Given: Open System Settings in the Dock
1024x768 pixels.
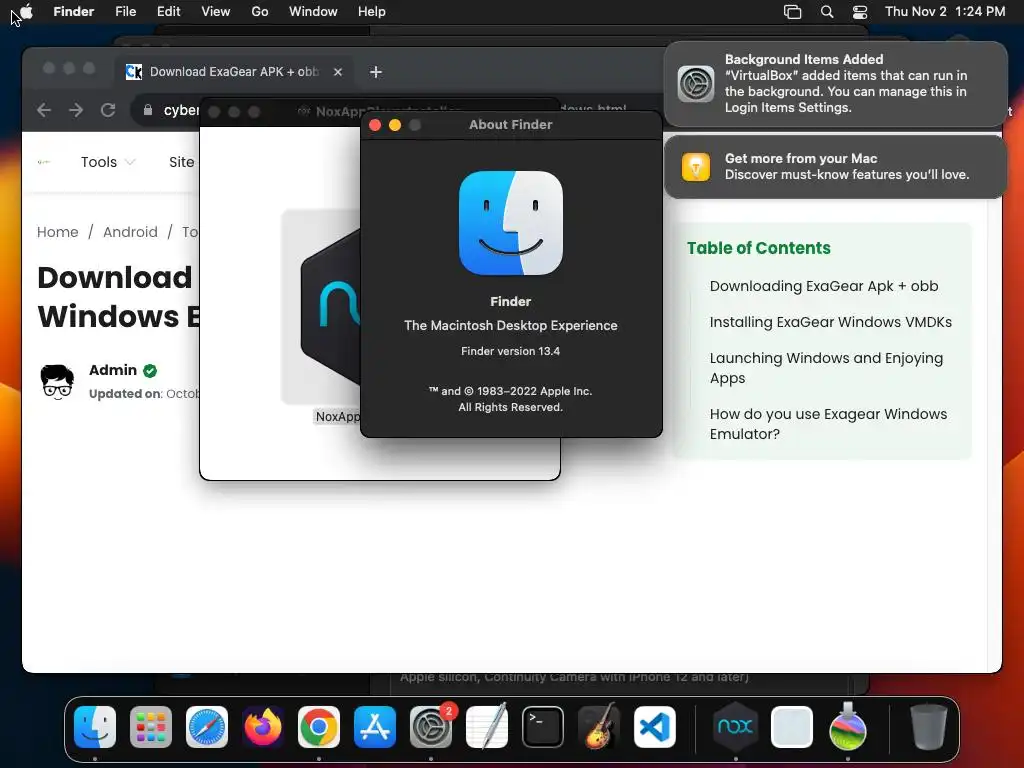Looking at the screenshot, I should 431,727.
